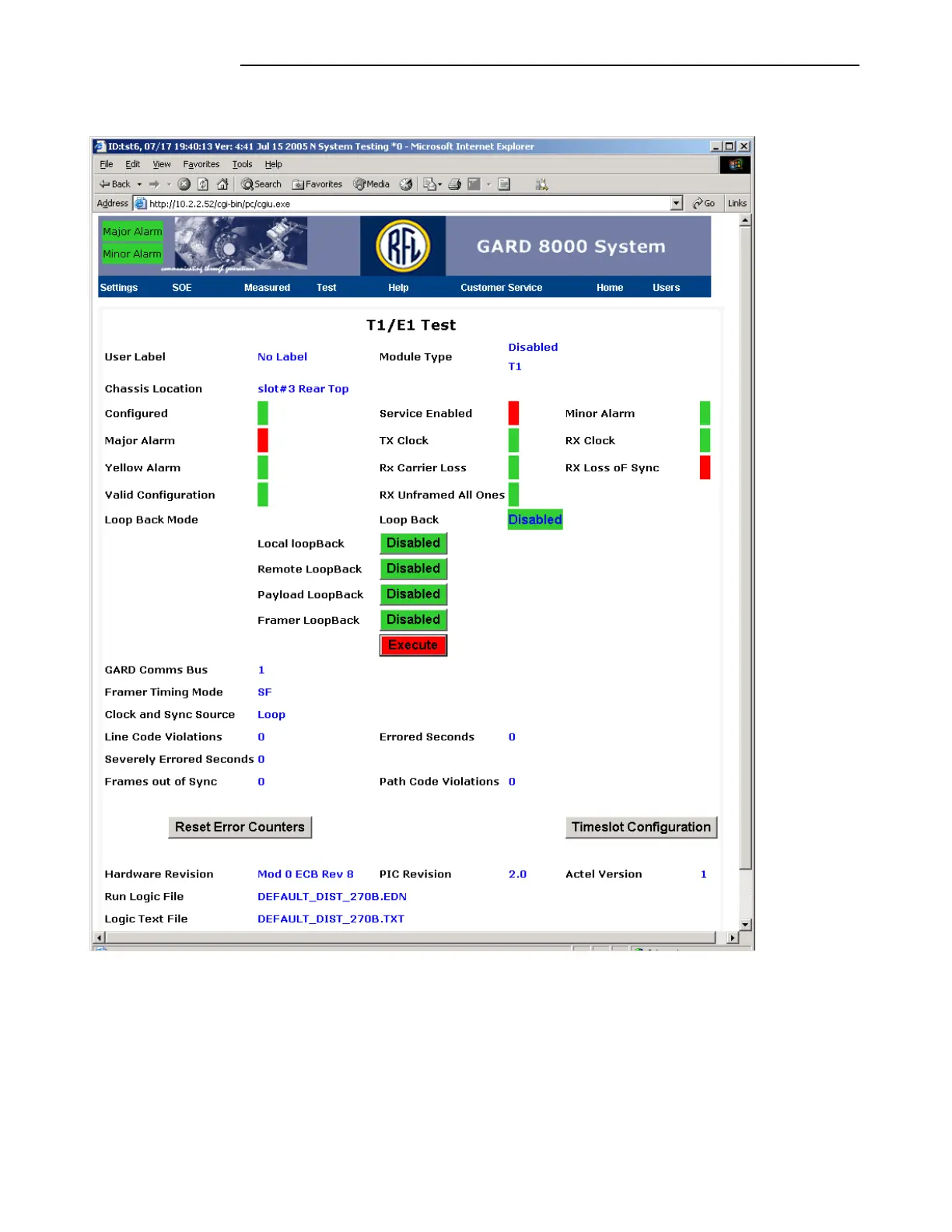Screen dimensions: 952x1232
Task: Click the Links toolbar label
Action: pos(737,204)
